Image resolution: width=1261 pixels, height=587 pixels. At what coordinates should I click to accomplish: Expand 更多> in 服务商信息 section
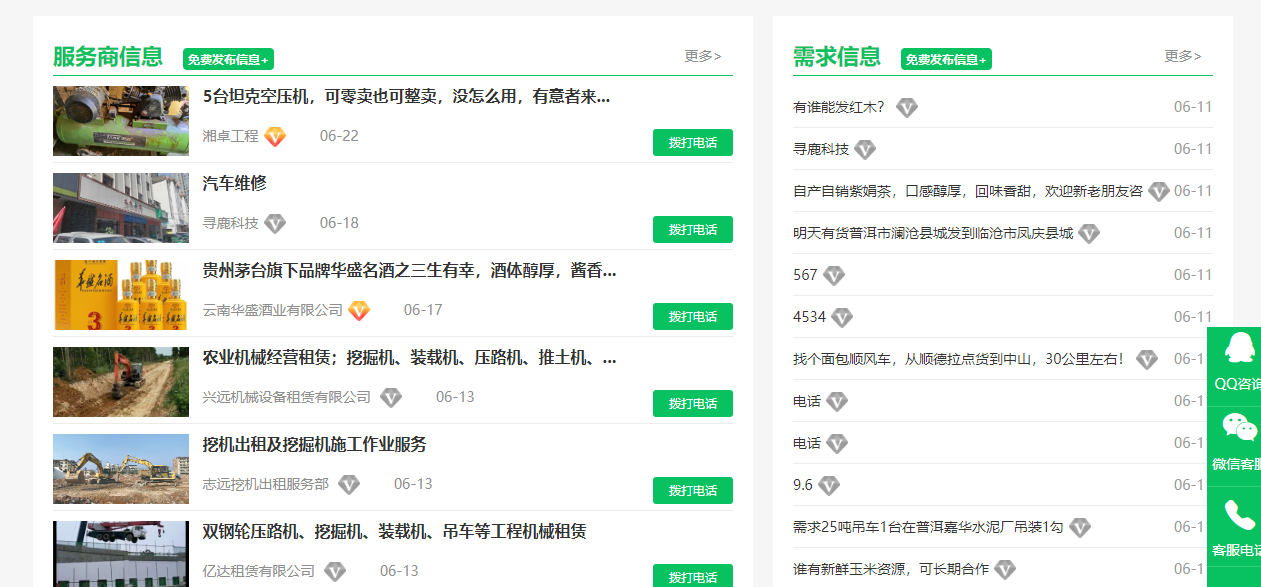coord(702,56)
